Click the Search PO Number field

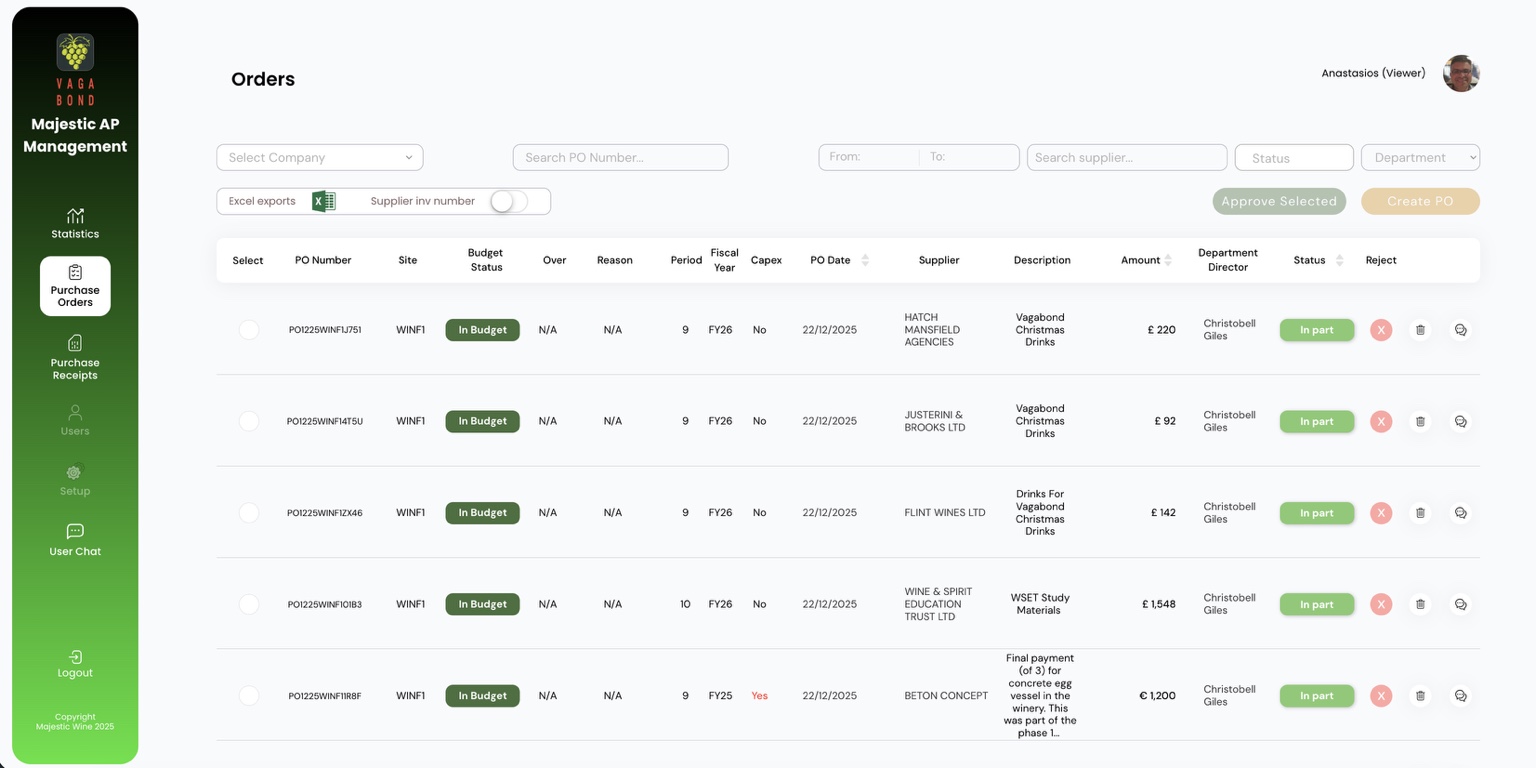point(620,157)
